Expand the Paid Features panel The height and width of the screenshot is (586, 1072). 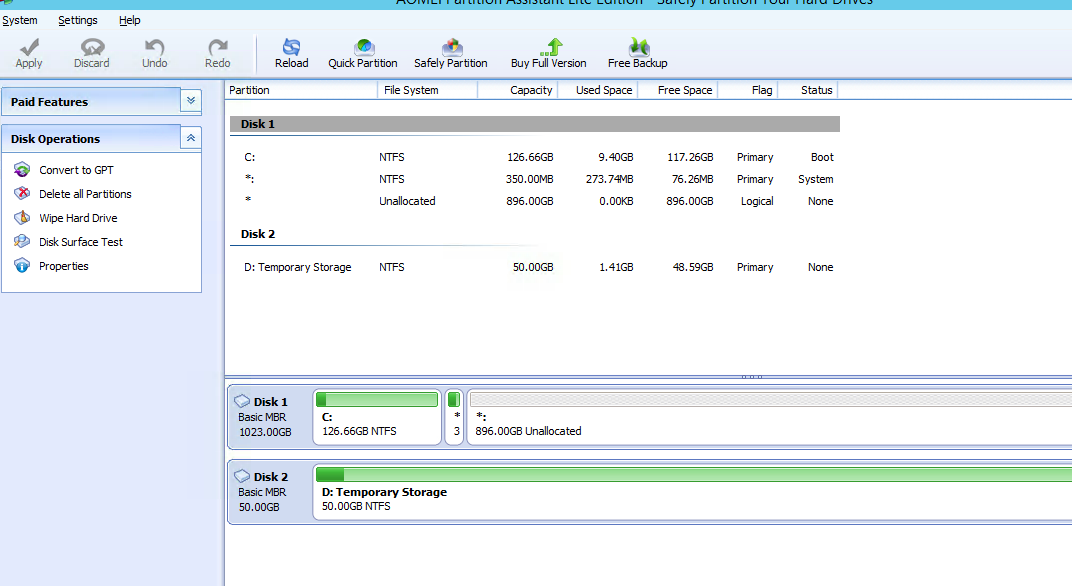click(190, 100)
